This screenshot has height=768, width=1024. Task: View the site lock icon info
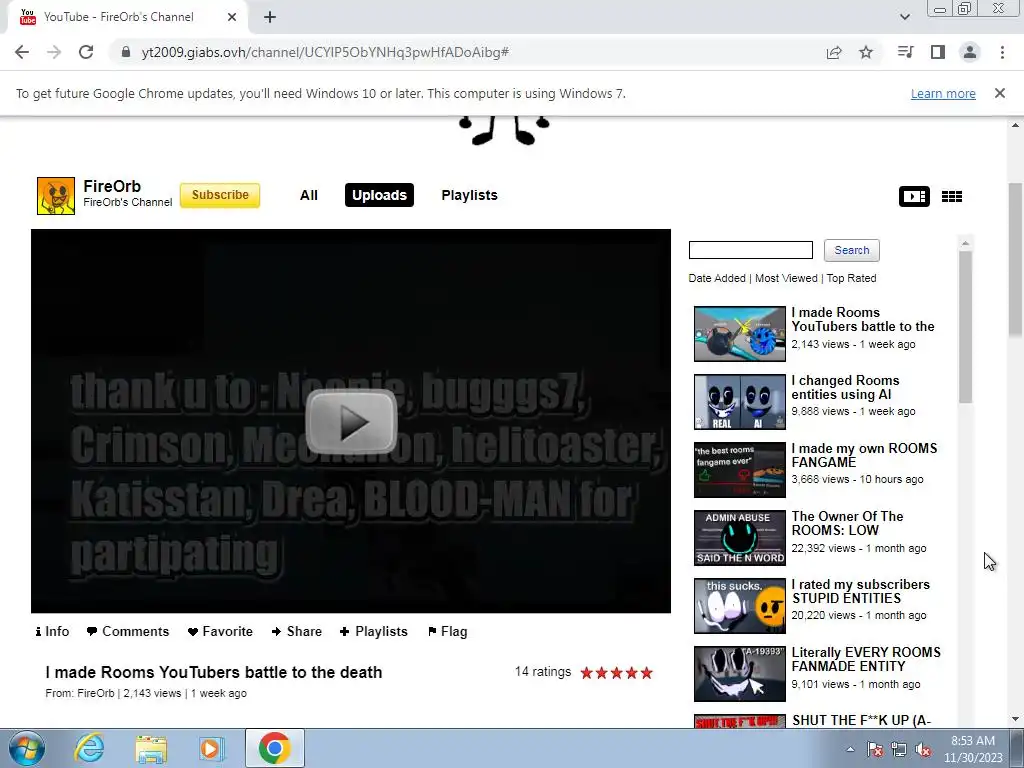pyautogui.click(x=126, y=52)
